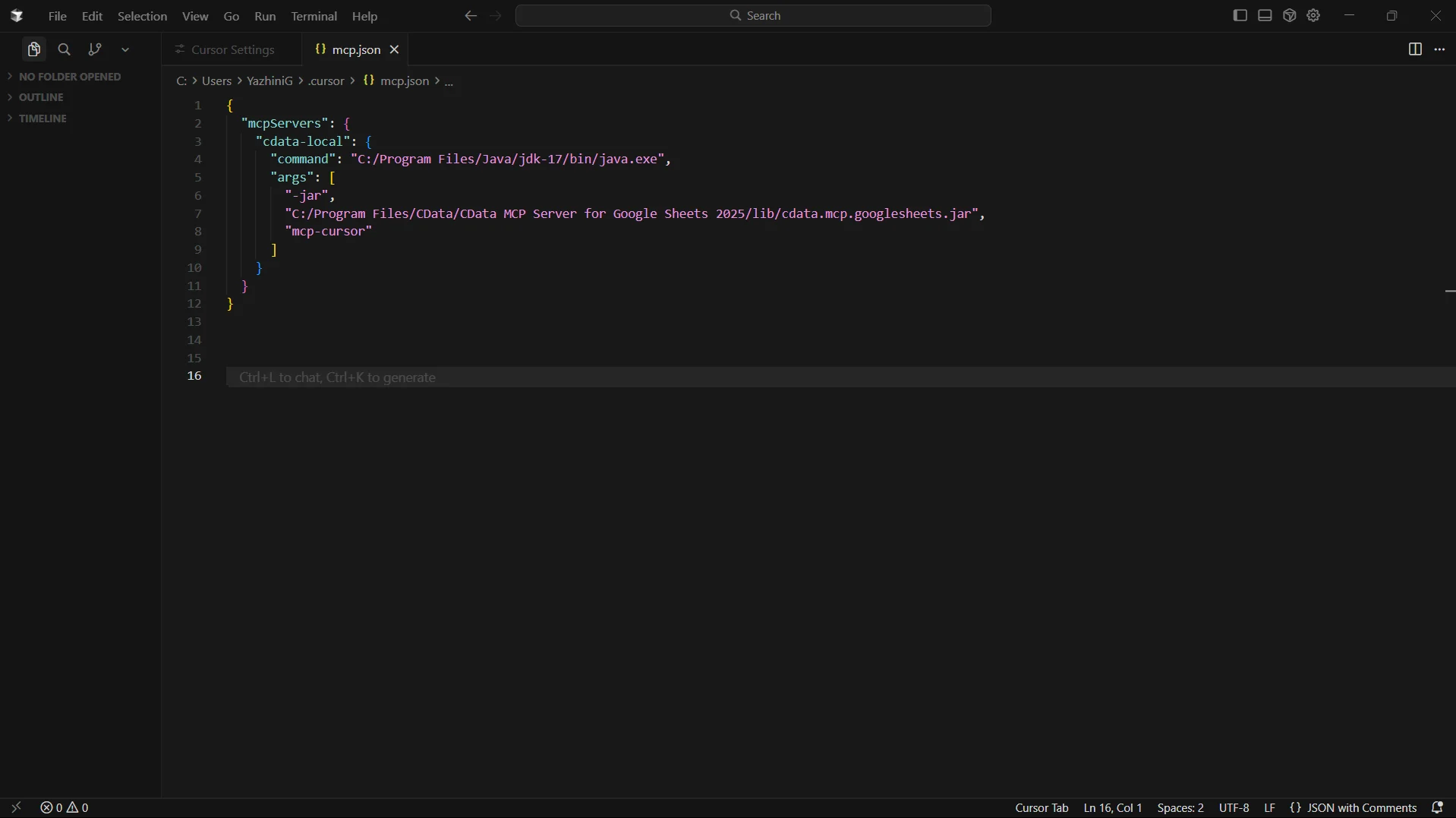
Task: Expand the OUTLINE section
Action: point(41,97)
